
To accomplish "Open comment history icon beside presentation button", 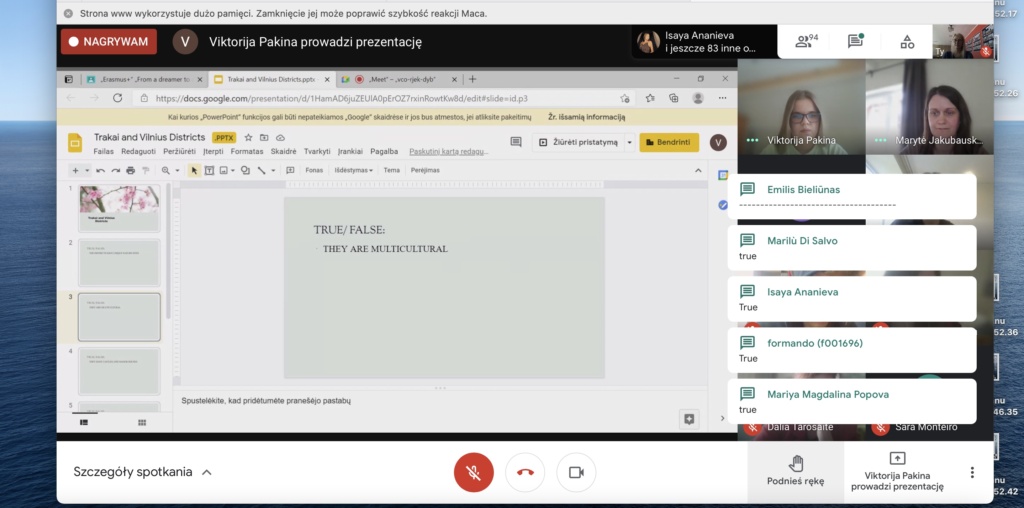I will [516, 142].
